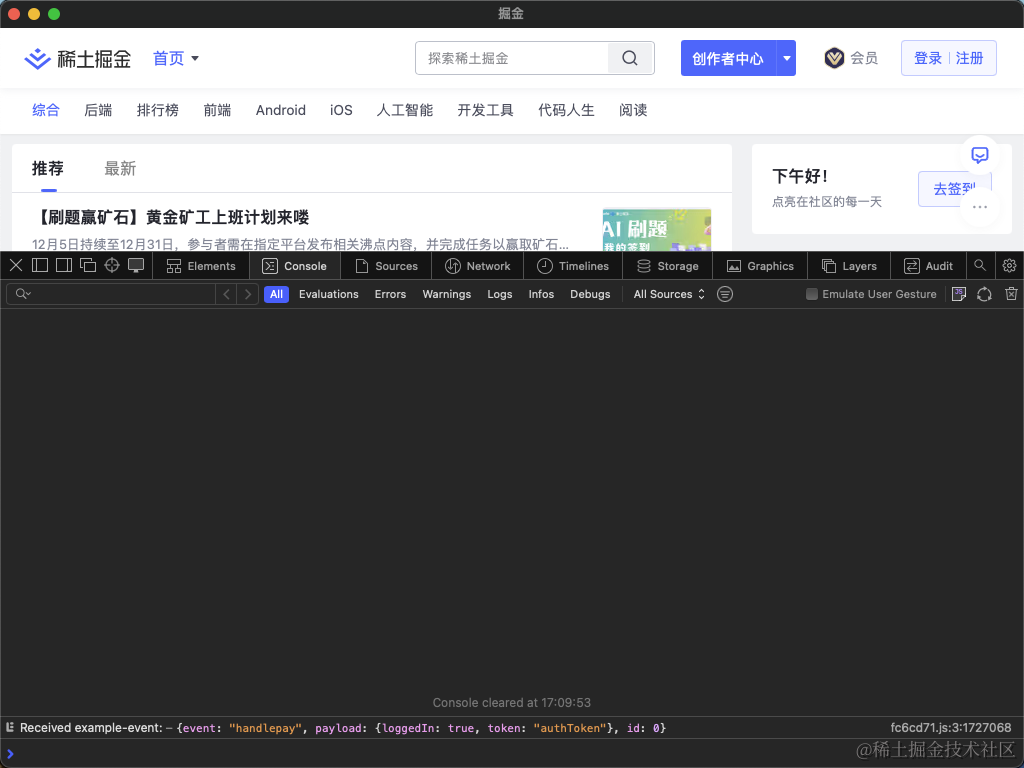The image size is (1024, 768).
Task: Click the console filter search icon
Action: point(23,294)
